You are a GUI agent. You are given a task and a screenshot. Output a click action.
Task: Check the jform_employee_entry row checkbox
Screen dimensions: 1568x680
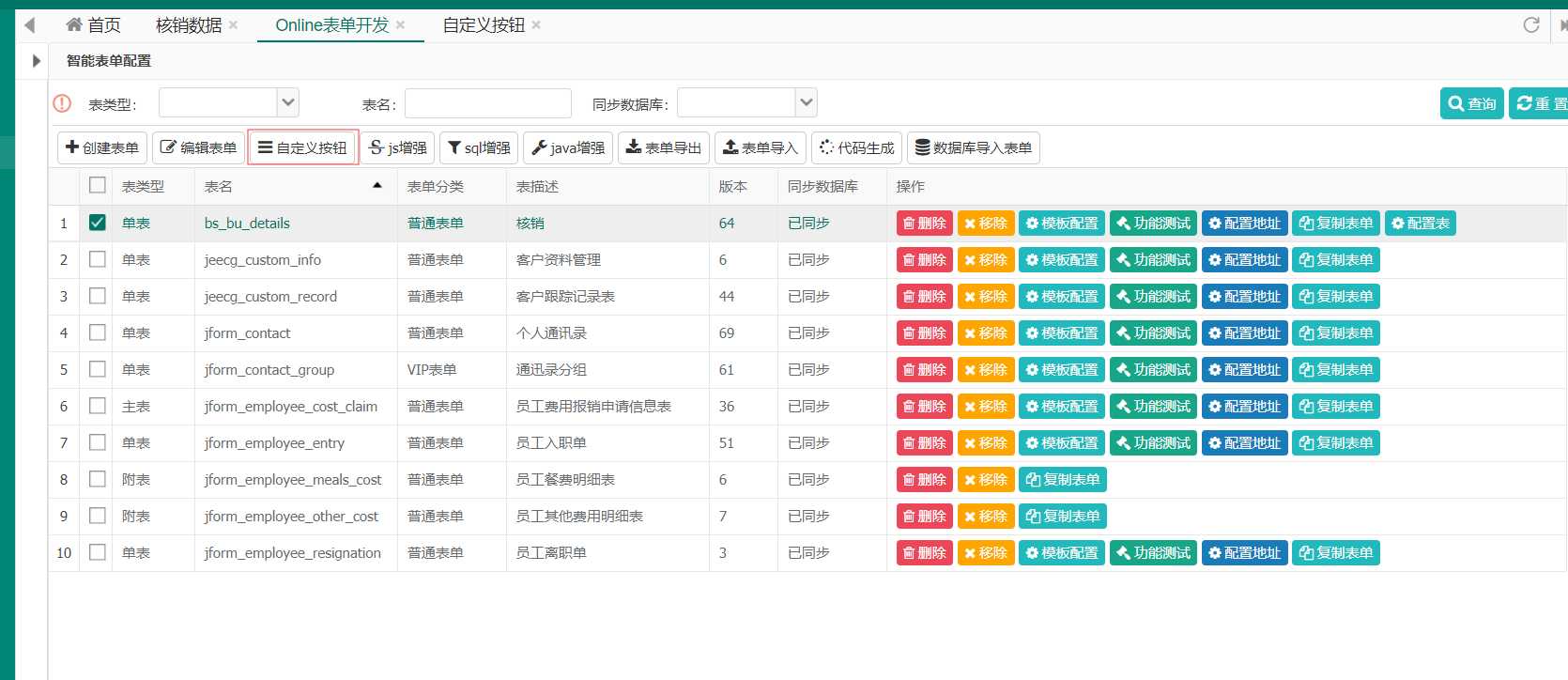(x=97, y=442)
